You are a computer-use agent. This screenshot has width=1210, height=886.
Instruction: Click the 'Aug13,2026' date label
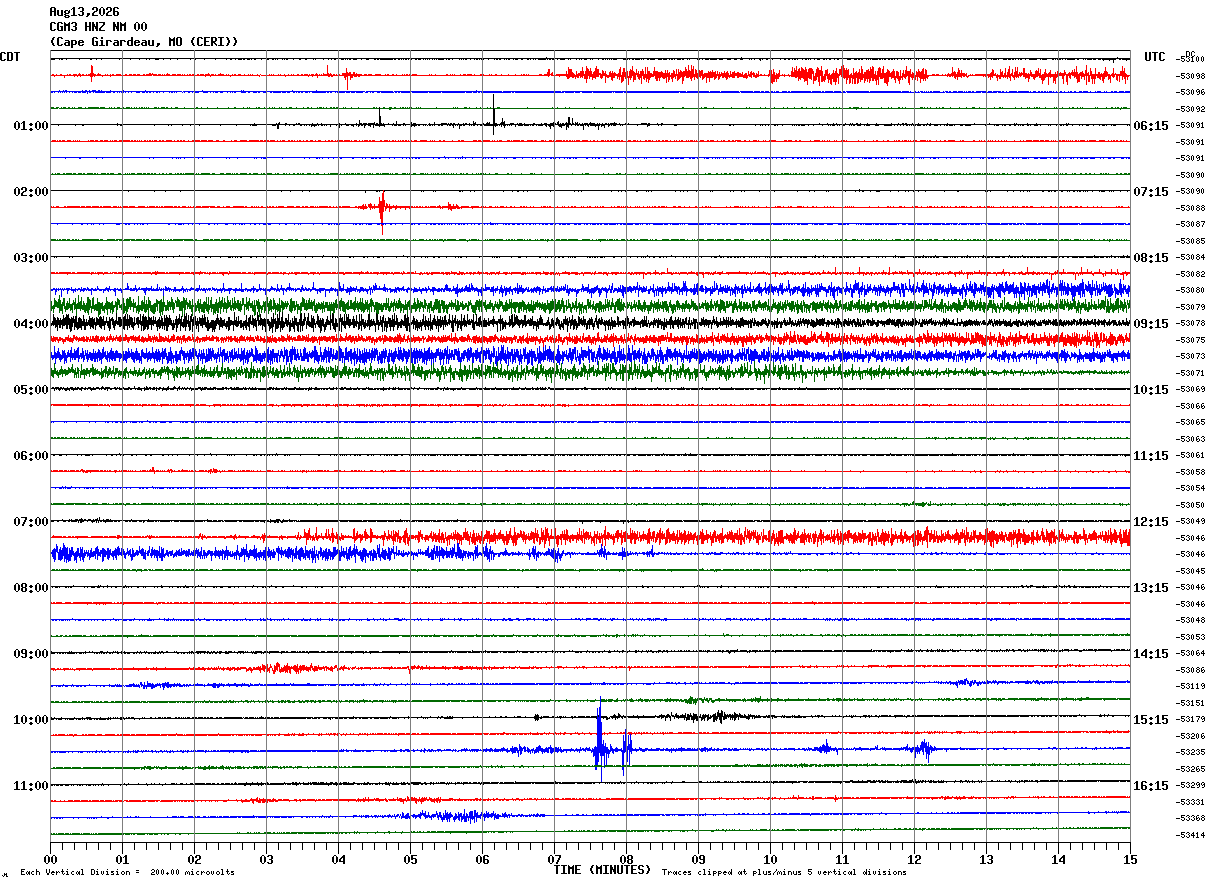pyautogui.click(x=85, y=12)
